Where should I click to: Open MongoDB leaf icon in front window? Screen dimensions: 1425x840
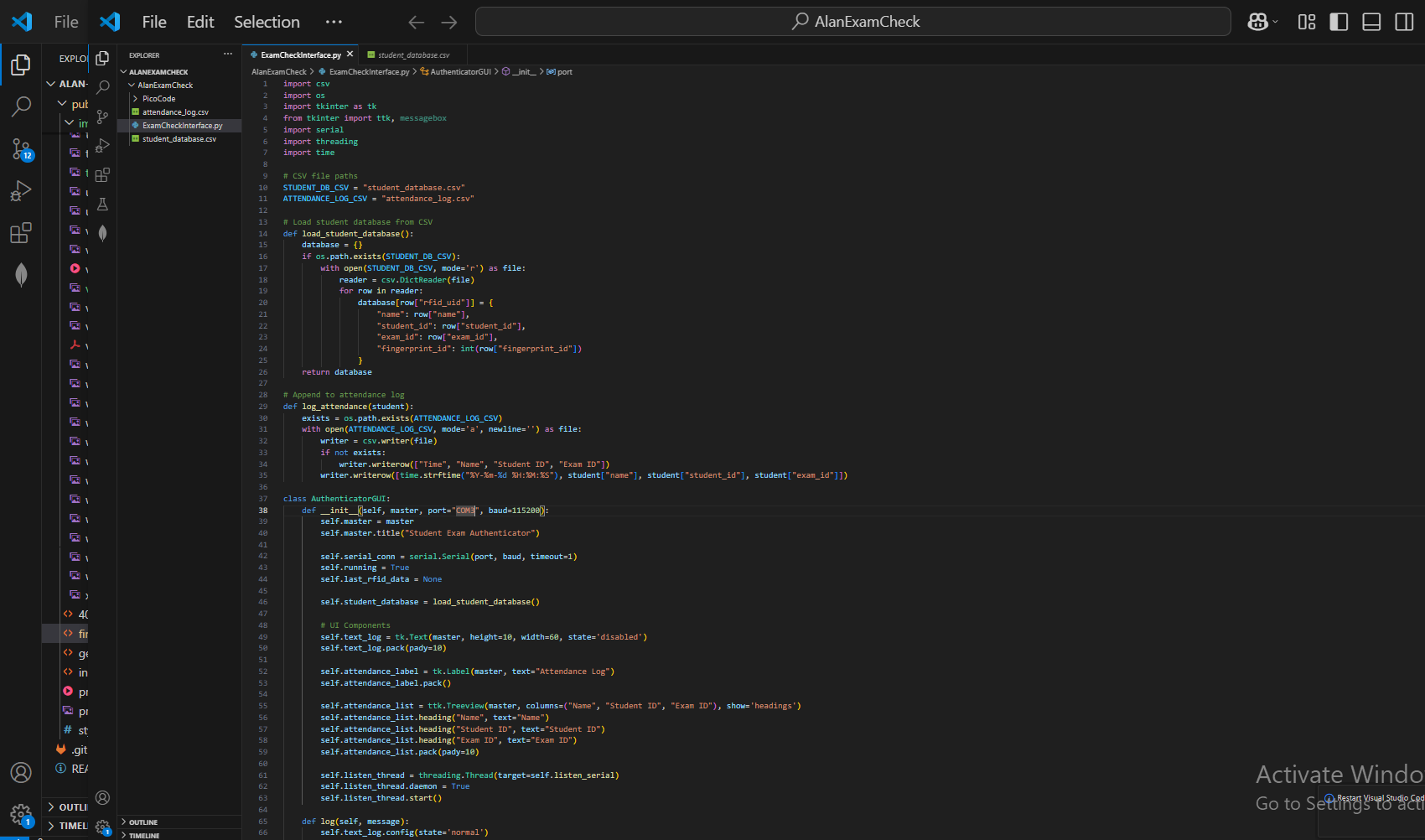(102, 233)
